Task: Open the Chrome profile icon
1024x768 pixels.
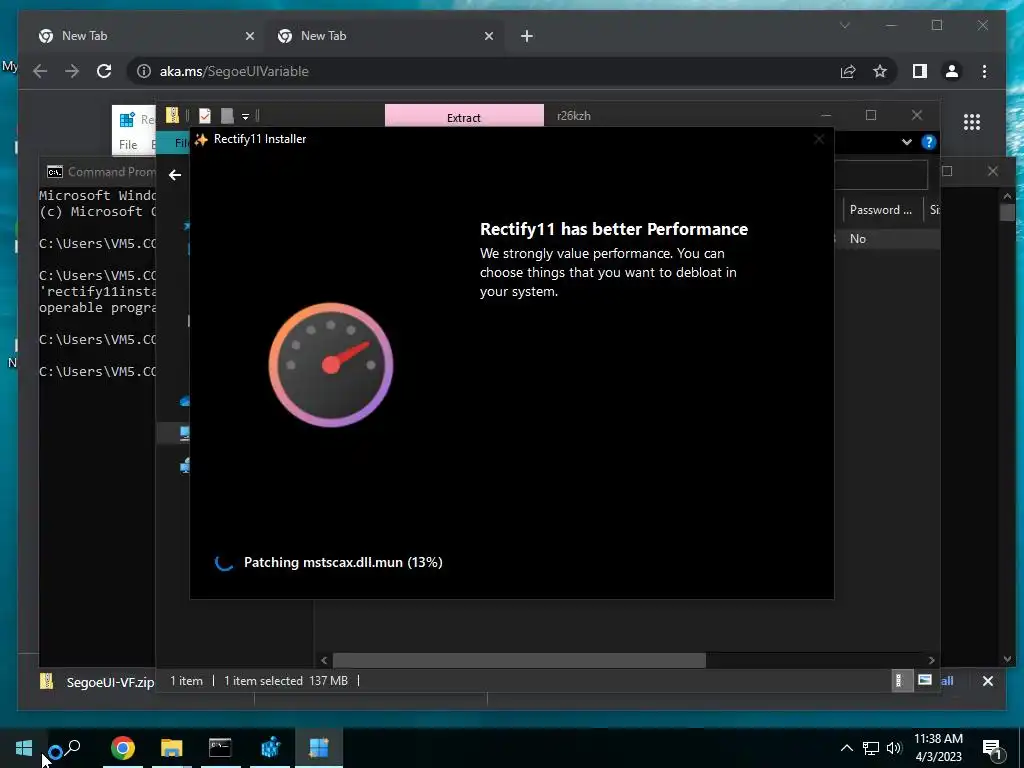Action: [x=952, y=71]
